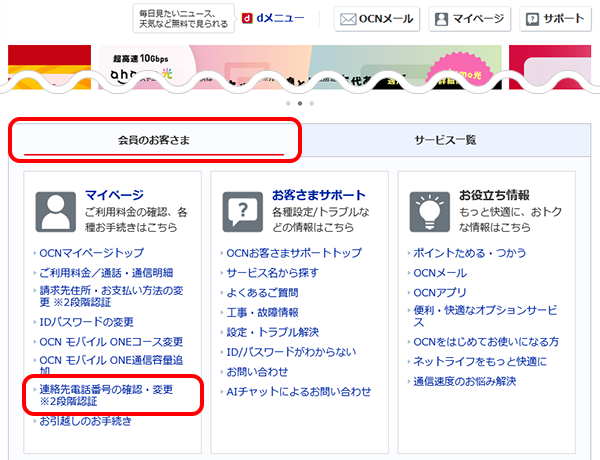The image size is (600, 460).
Task: Open OCNお客さまサポートトップ link
Action: [x=294, y=253]
